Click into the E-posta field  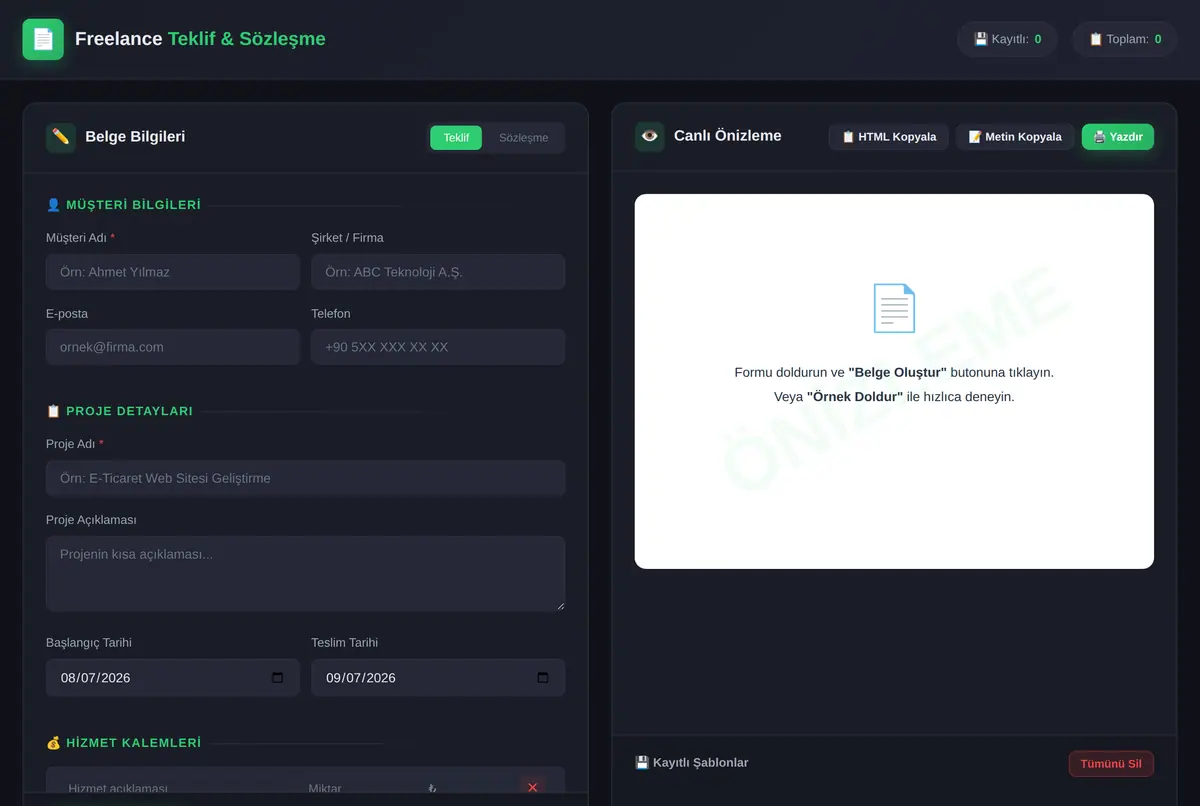tap(173, 347)
